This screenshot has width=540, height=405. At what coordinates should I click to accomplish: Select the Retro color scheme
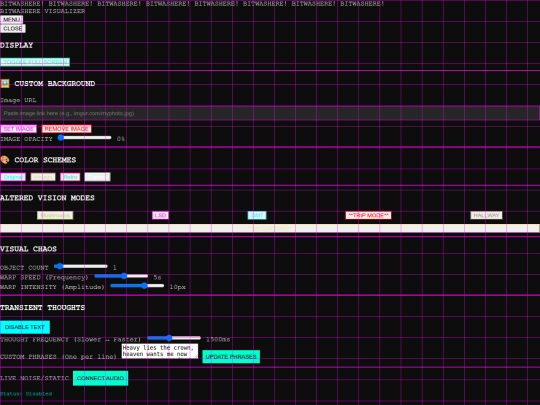click(x=70, y=177)
